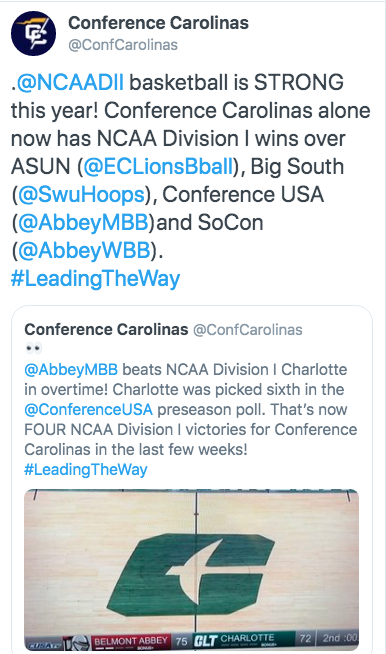Click the quoted tweet's @ConfCarolinas handle

pyautogui.click(x=247, y=330)
